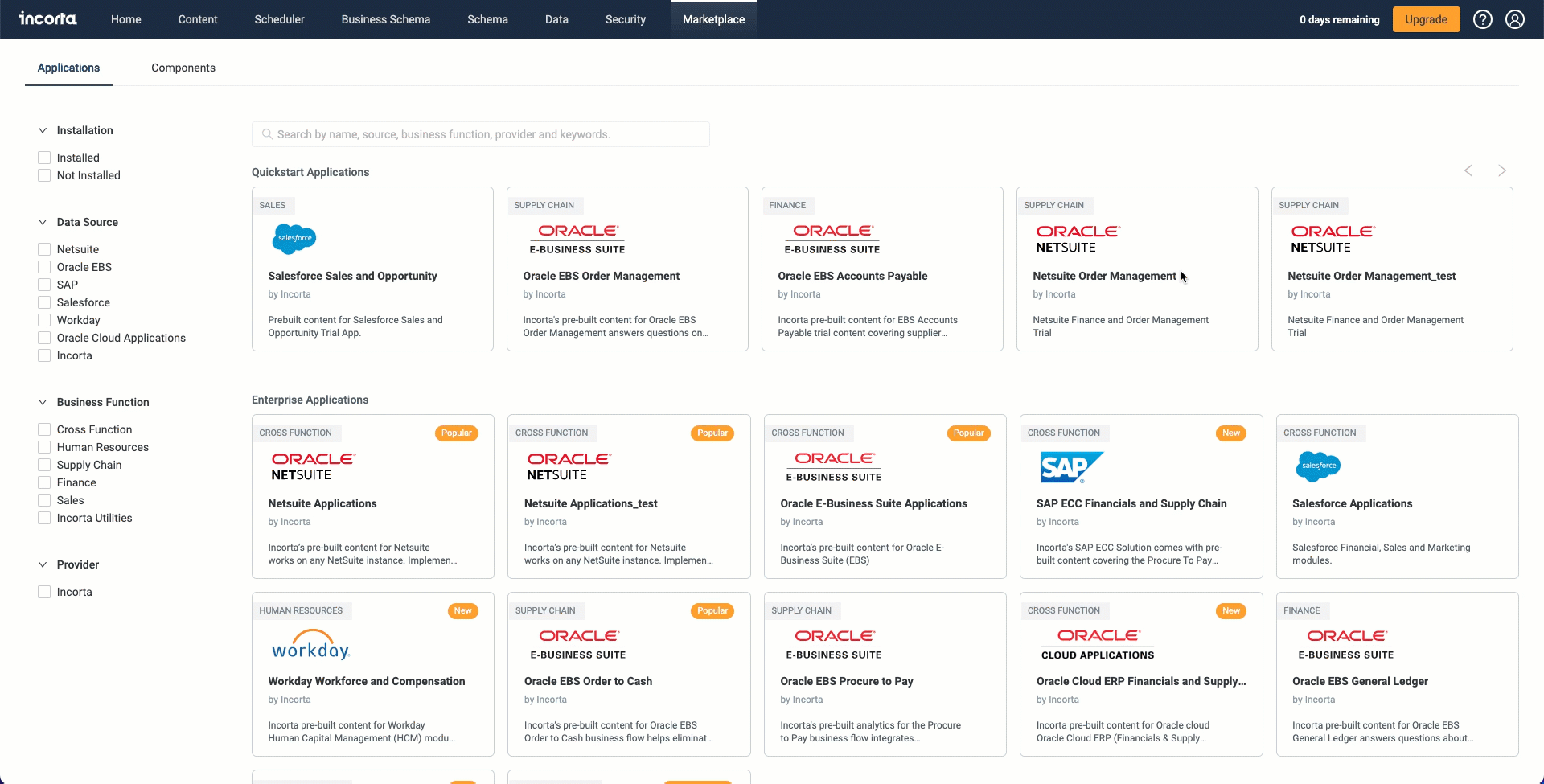Switch to the Components tab
The width and height of the screenshot is (1544, 784).
183,68
